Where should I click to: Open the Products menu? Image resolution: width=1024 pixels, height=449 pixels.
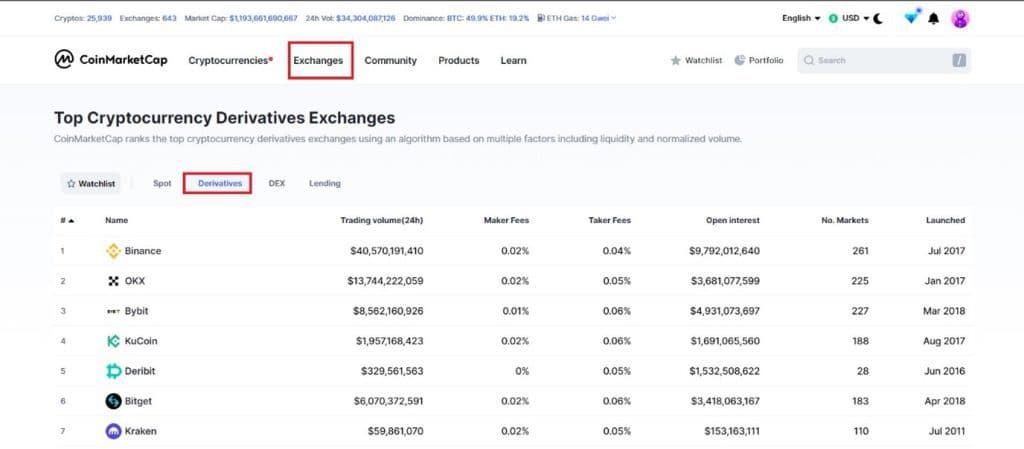pos(458,60)
